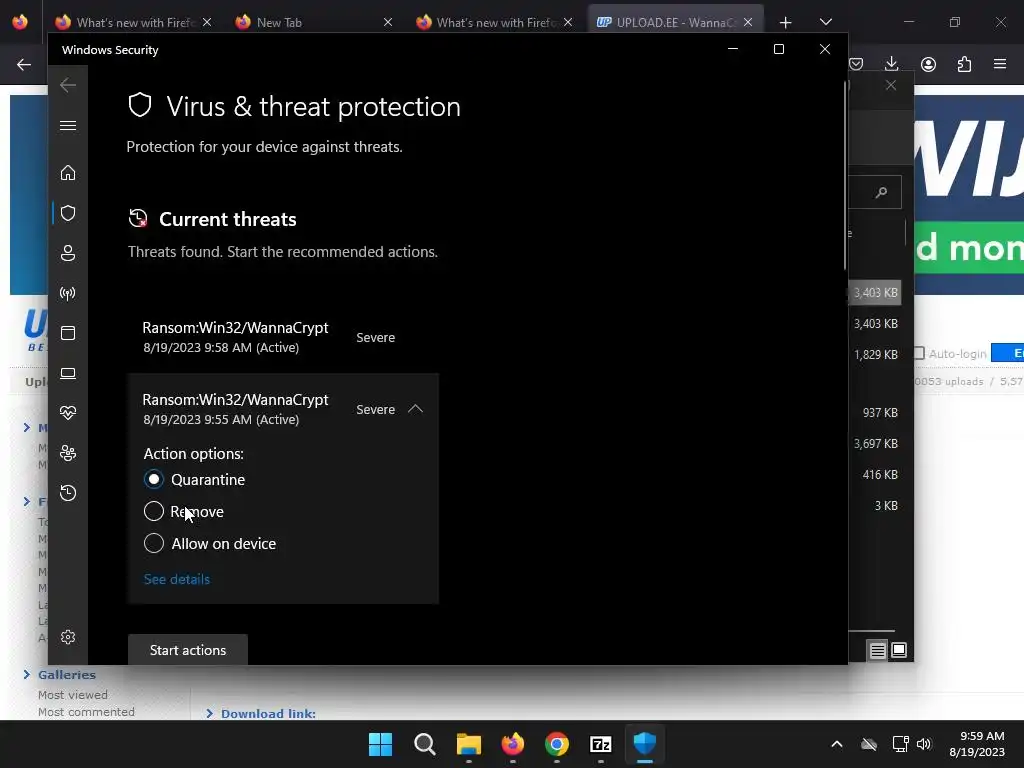Open Protection history in sidebar
1024x768 pixels.
(x=68, y=492)
